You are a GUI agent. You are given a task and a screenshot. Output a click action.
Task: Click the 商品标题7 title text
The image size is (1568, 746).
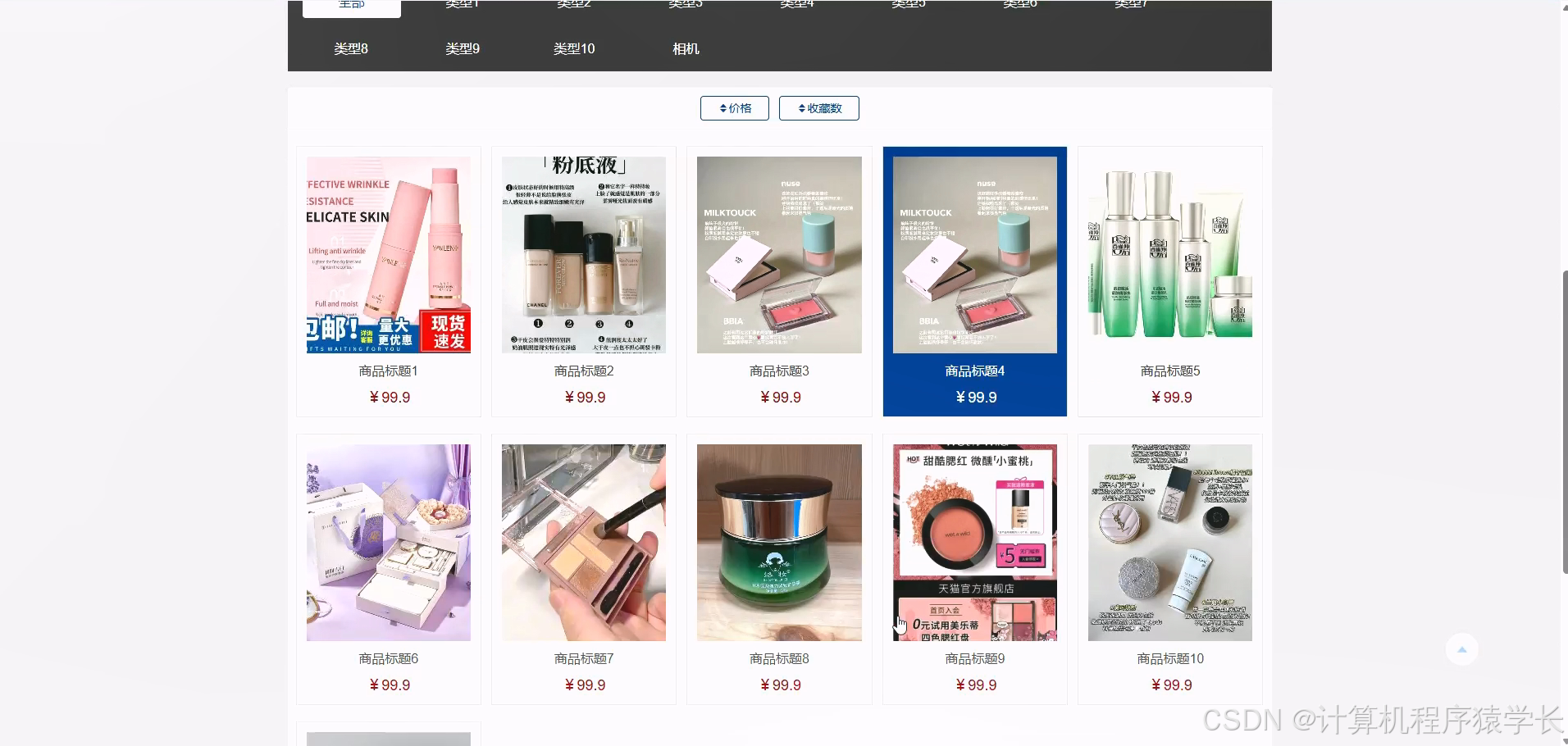point(584,659)
